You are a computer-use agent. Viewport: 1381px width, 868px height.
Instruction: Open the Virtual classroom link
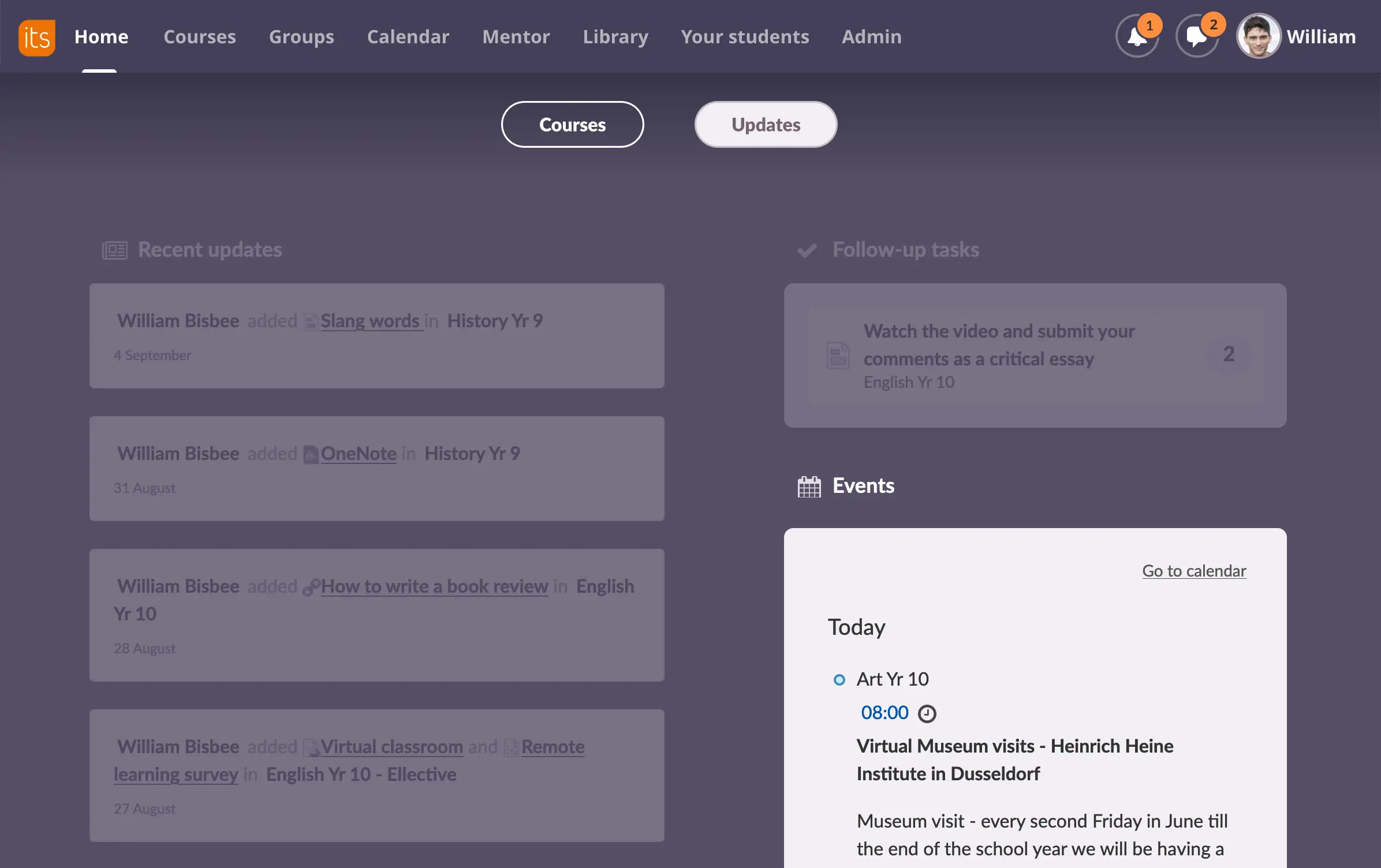click(391, 747)
